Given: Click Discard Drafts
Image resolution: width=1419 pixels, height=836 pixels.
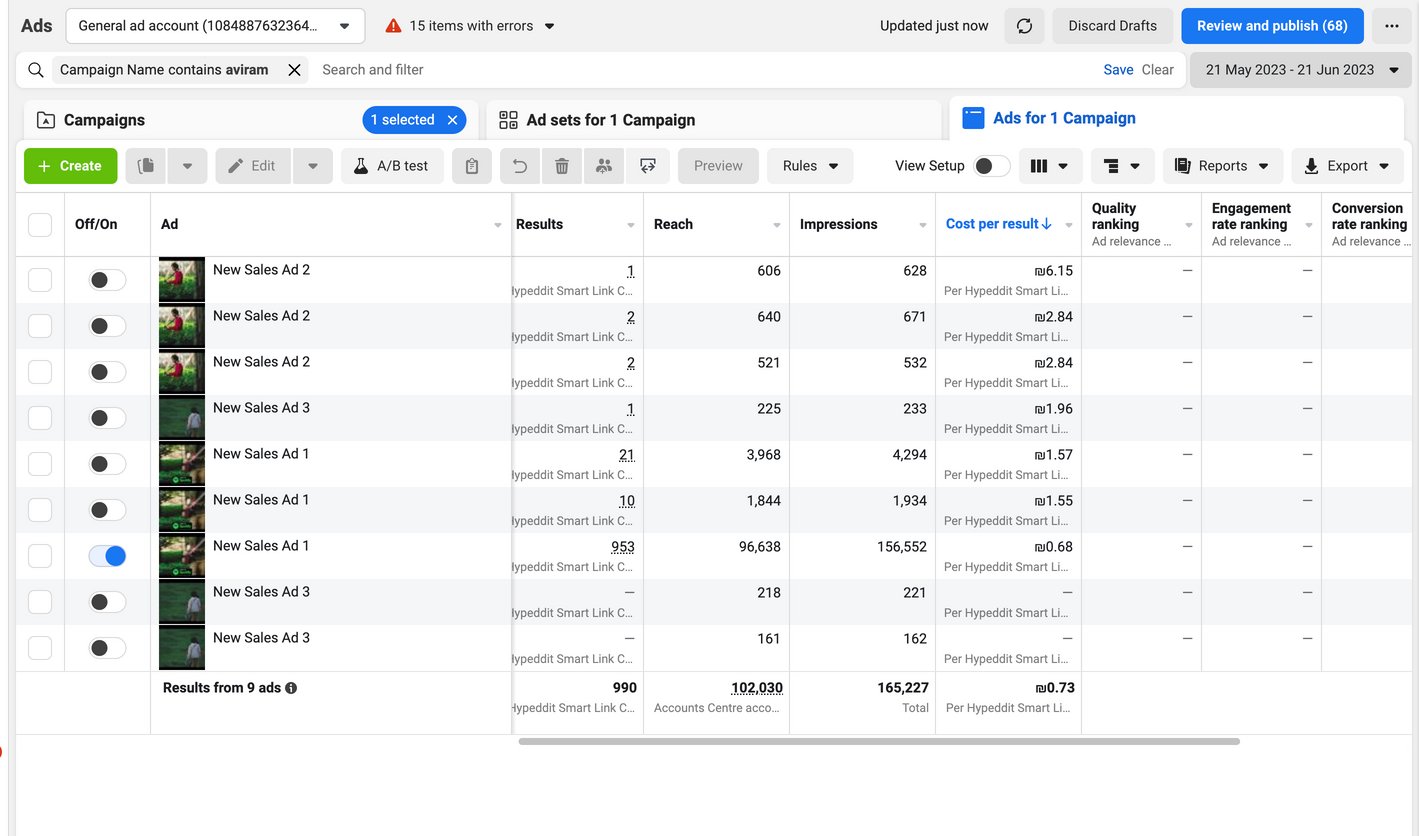Looking at the screenshot, I should (x=1112, y=26).
